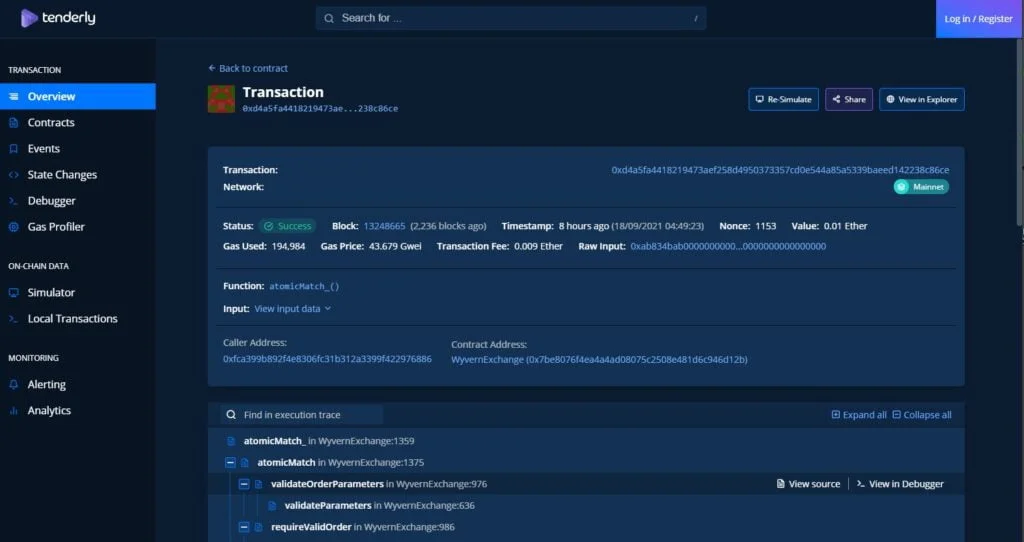This screenshot has height=542, width=1024.
Task: Click Collapse all in trace
Action: click(x=922, y=415)
